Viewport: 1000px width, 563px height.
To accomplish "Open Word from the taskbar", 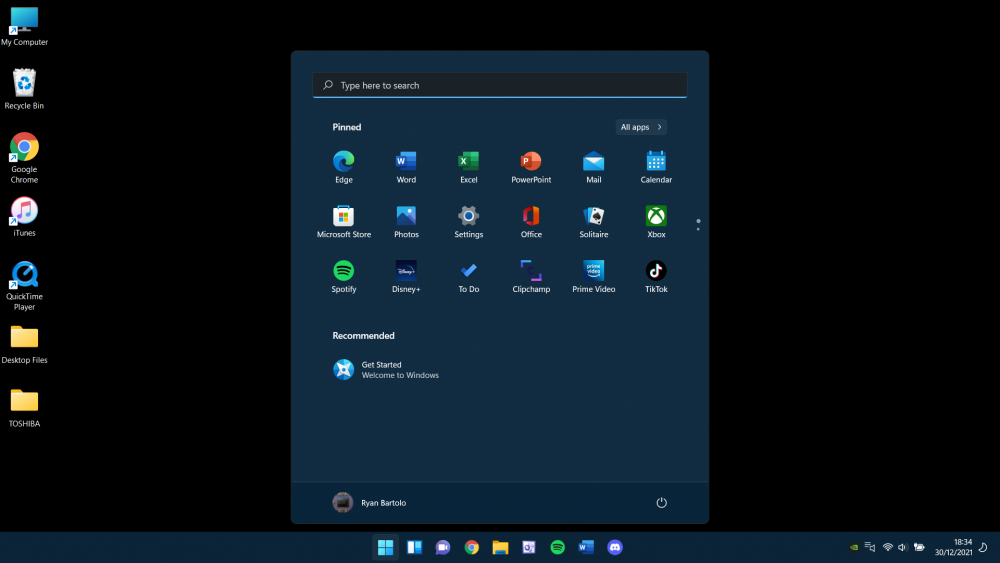I will click(586, 547).
